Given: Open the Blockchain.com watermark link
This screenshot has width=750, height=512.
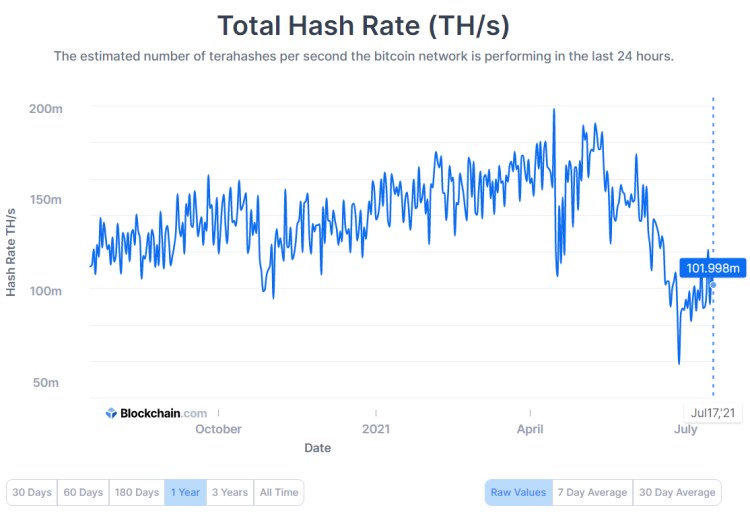Looking at the screenshot, I should [x=157, y=413].
